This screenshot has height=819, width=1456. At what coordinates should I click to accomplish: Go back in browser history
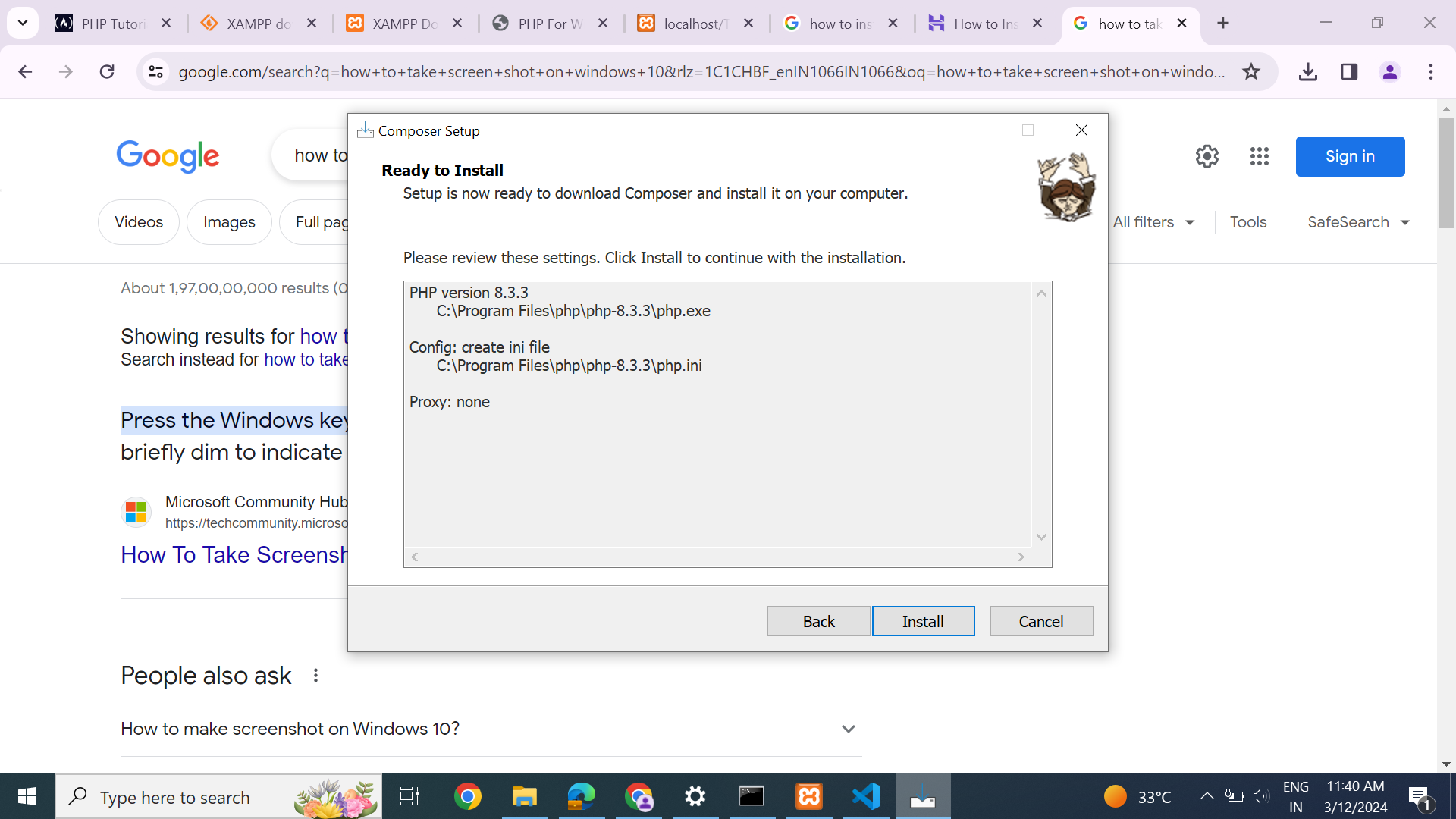click(x=25, y=71)
